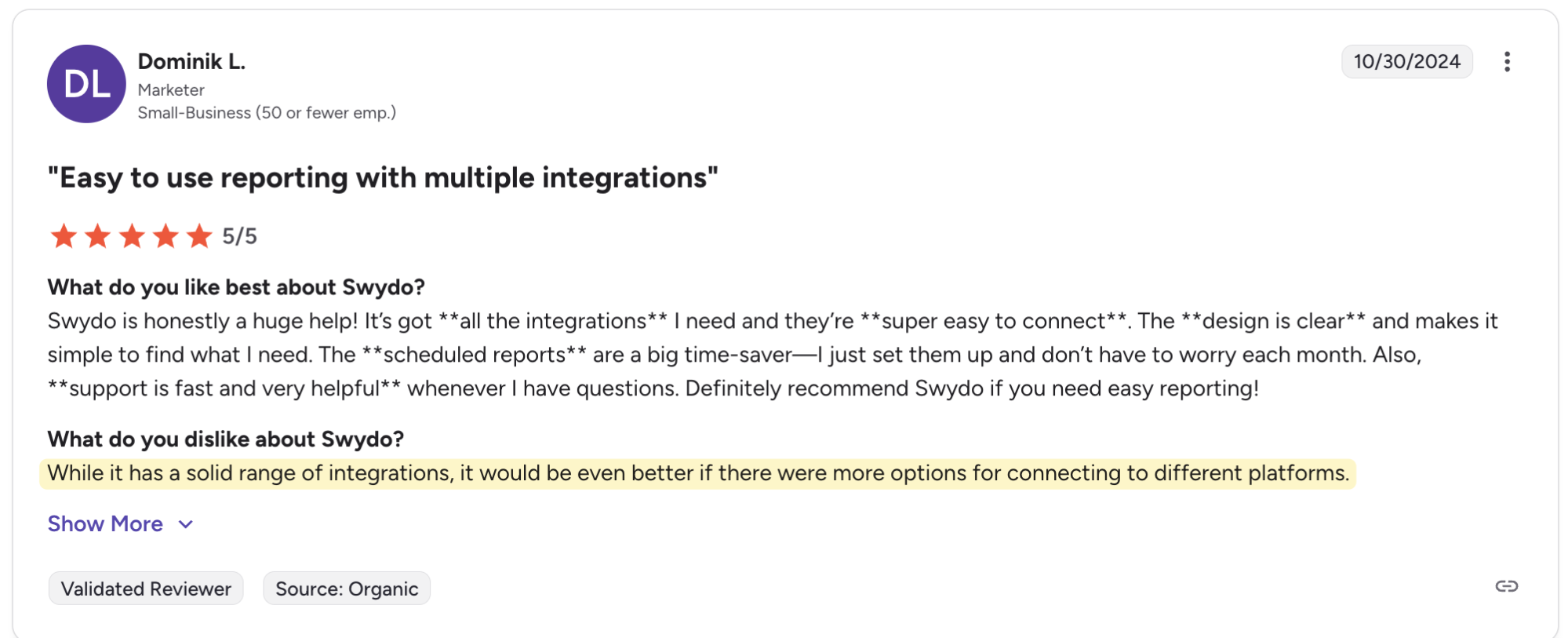
Task: Click the first rating star
Action: click(x=64, y=235)
